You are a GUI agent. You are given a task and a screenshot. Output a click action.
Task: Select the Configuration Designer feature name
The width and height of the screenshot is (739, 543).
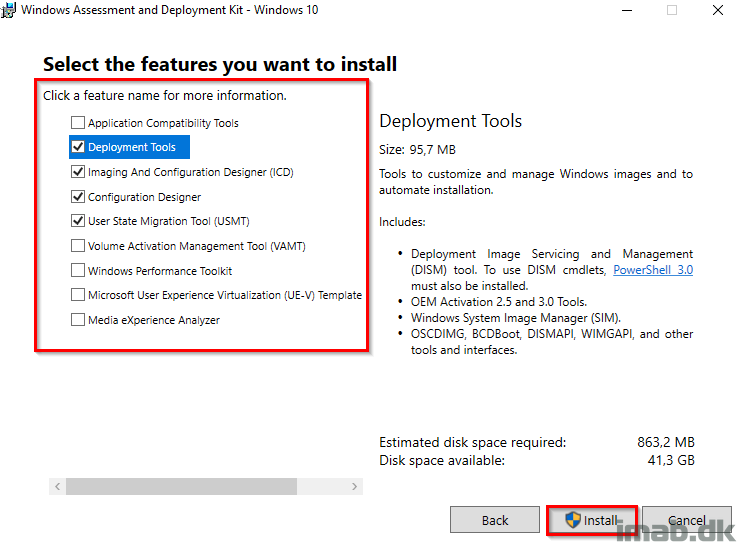pyautogui.click(x=144, y=197)
